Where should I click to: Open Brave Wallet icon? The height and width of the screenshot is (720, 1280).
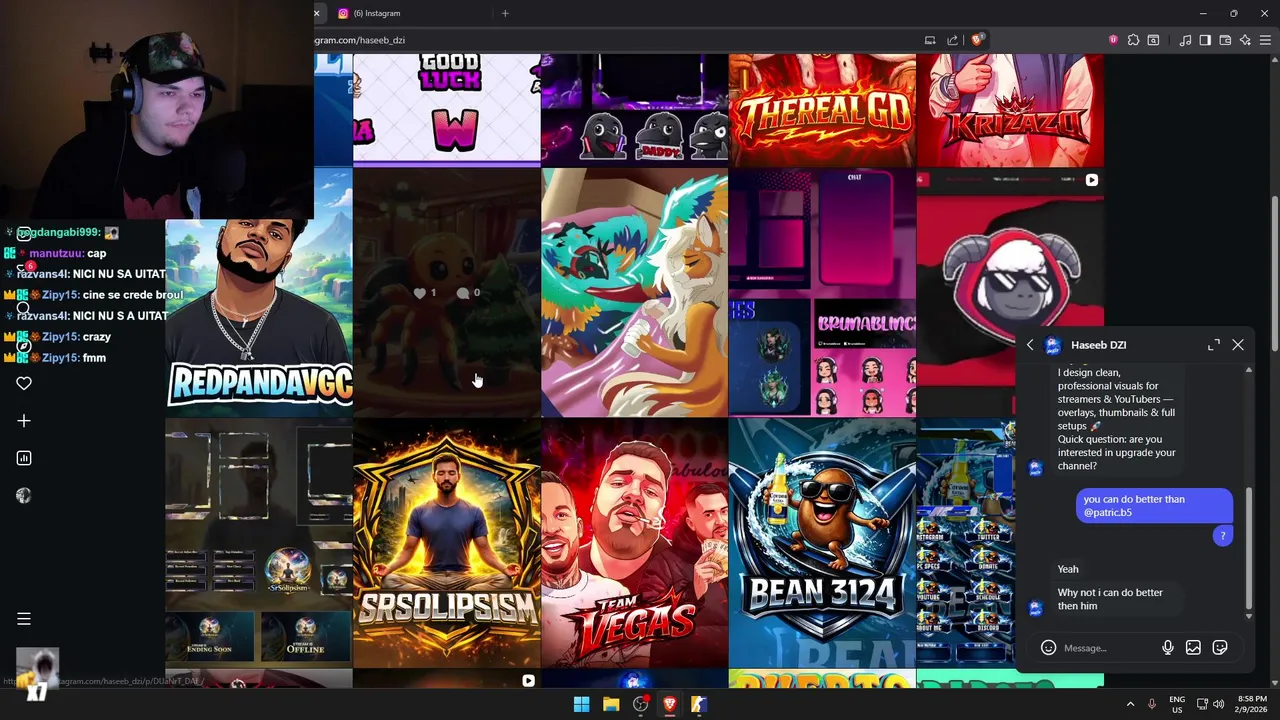point(1225,40)
